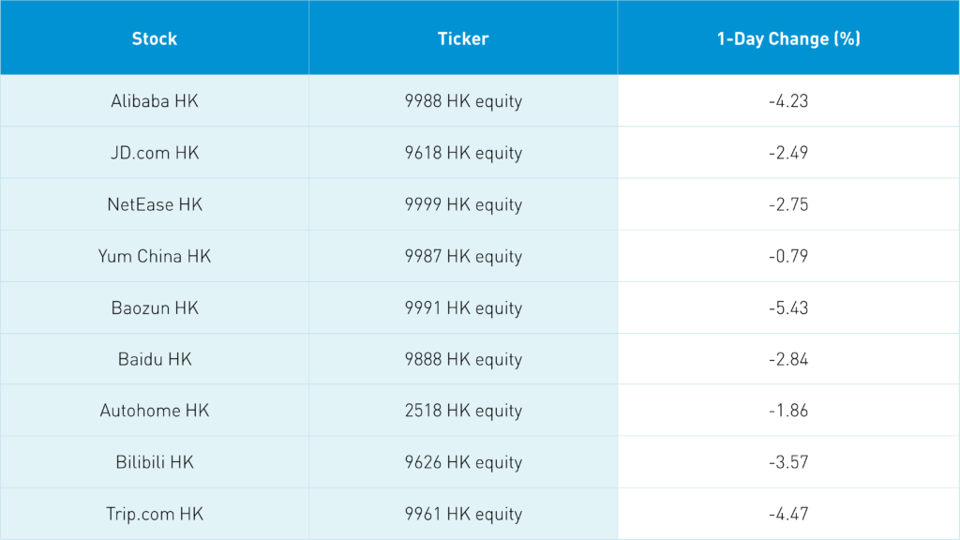
Task: Select the NetEase HK stock cell
Action: pos(154,205)
